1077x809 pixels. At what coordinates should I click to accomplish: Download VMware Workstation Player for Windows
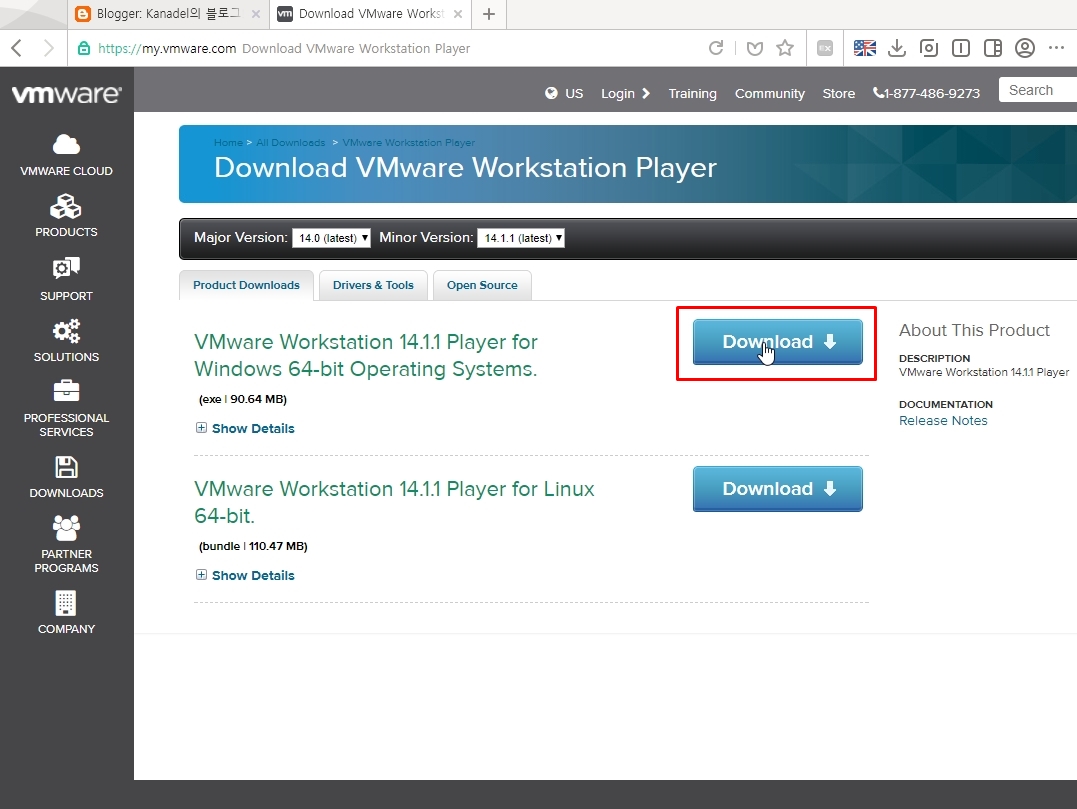pos(777,341)
